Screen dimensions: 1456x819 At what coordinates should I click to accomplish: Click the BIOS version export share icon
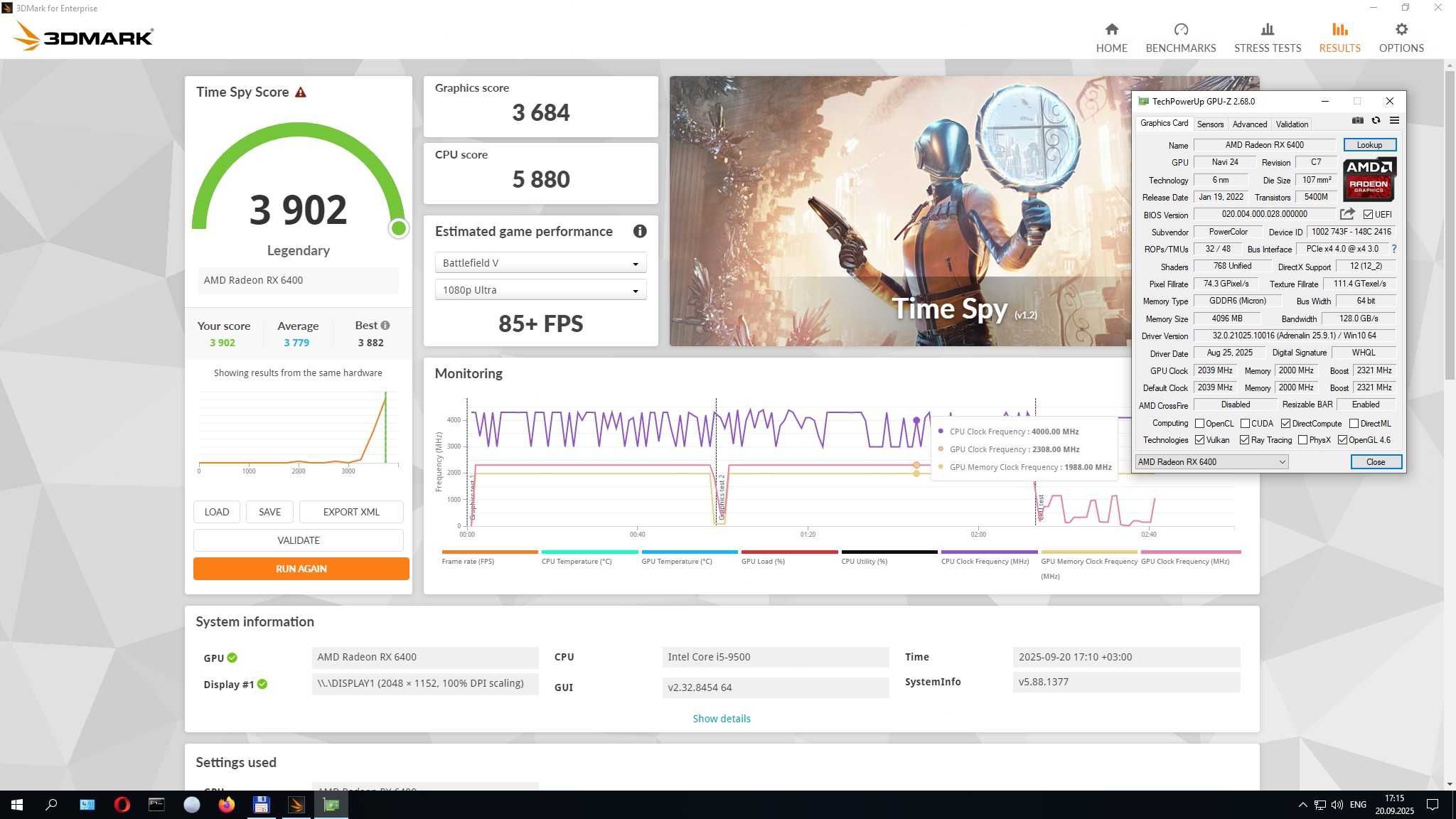[1347, 214]
